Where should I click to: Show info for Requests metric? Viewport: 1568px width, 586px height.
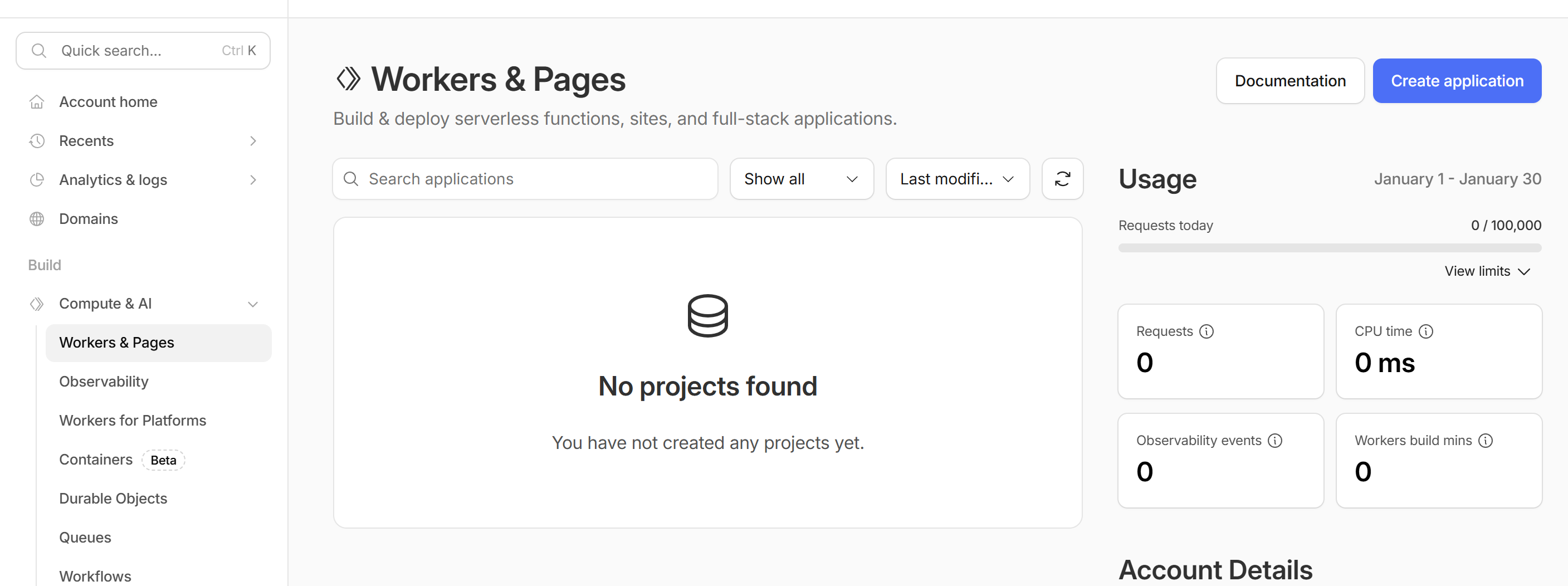pyautogui.click(x=1206, y=331)
